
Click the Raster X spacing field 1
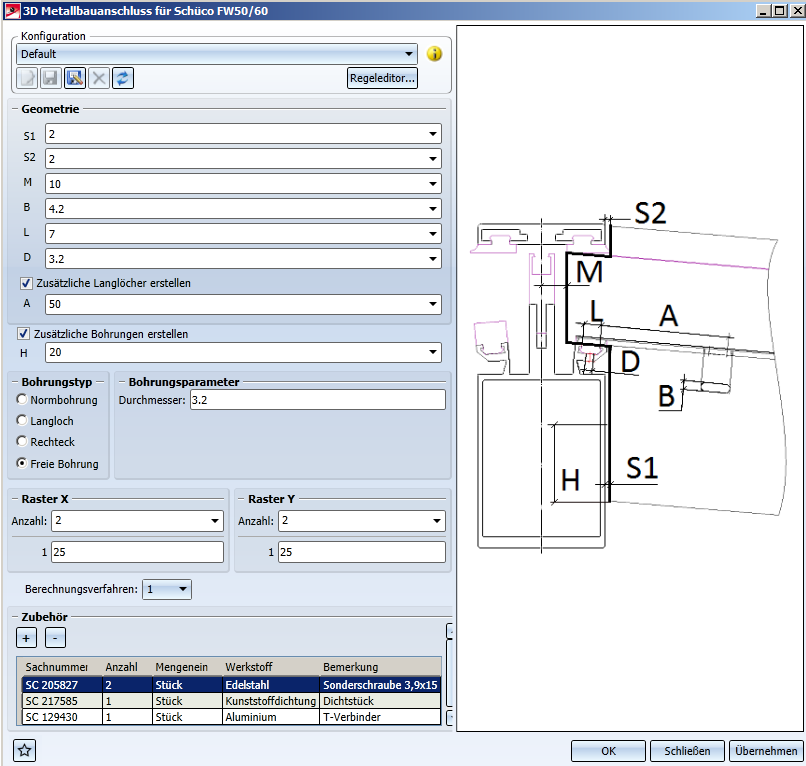click(x=137, y=552)
